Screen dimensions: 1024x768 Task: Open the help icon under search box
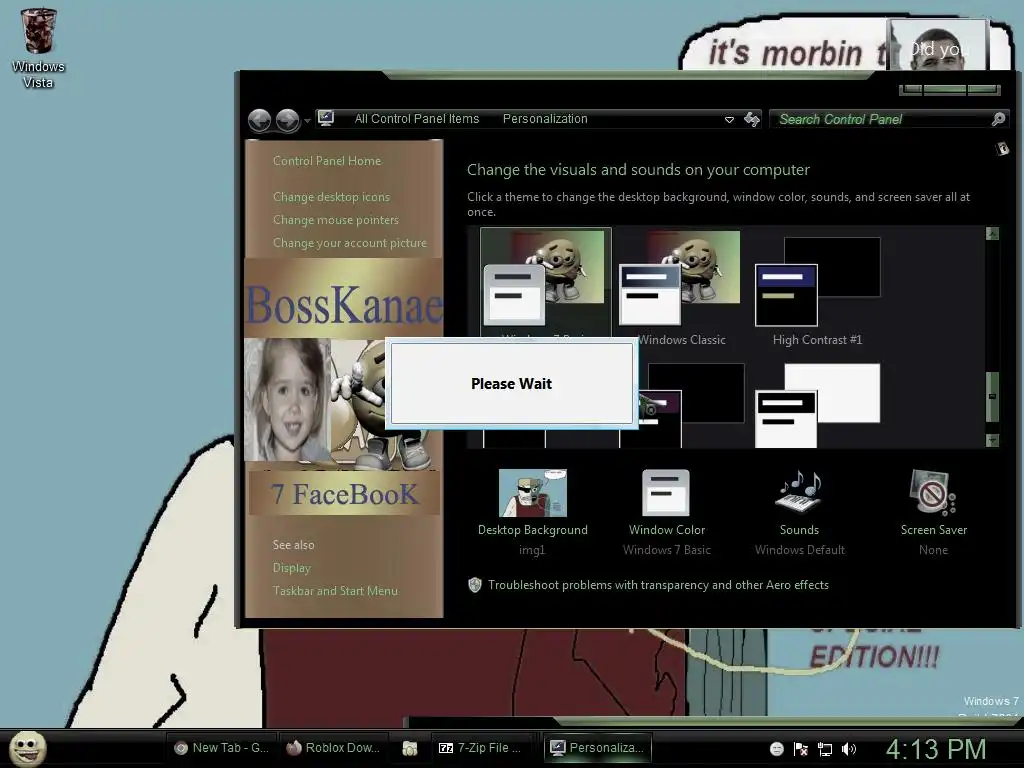[x=1002, y=149]
